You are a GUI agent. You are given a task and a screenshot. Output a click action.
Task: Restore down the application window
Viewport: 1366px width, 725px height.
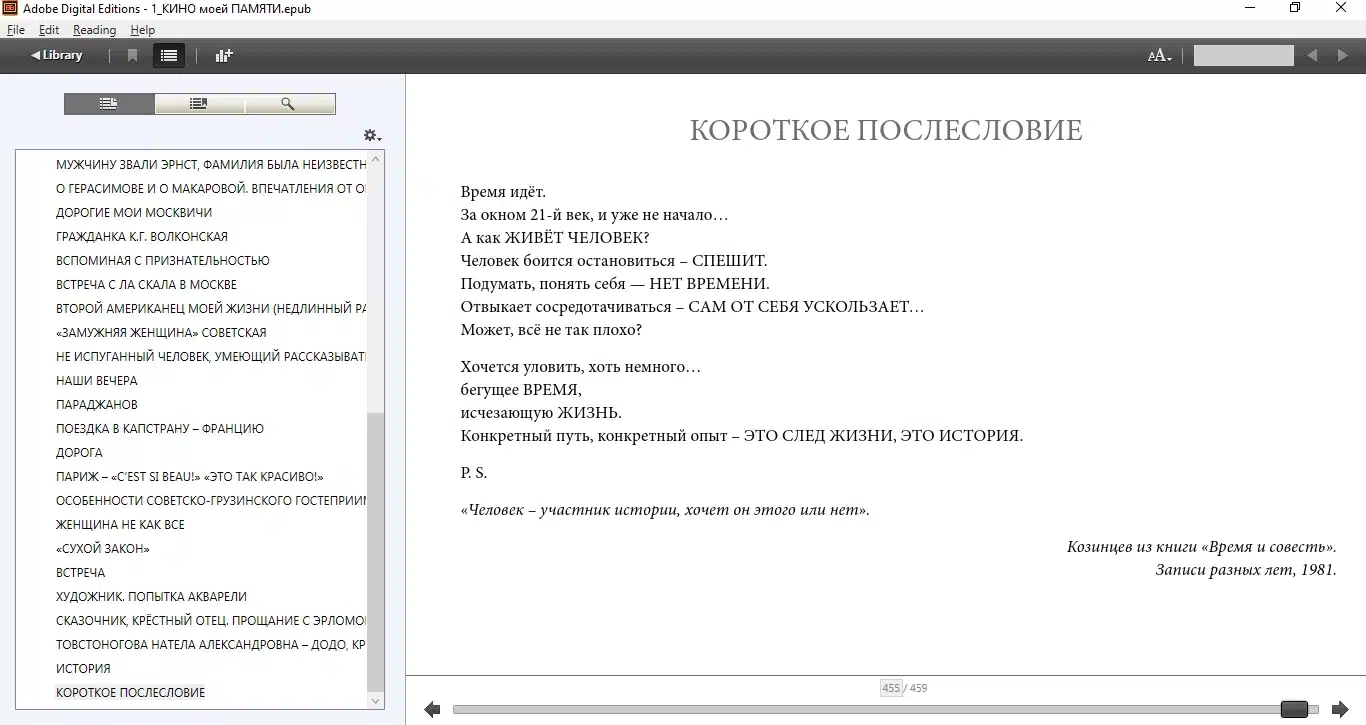(1296, 8)
